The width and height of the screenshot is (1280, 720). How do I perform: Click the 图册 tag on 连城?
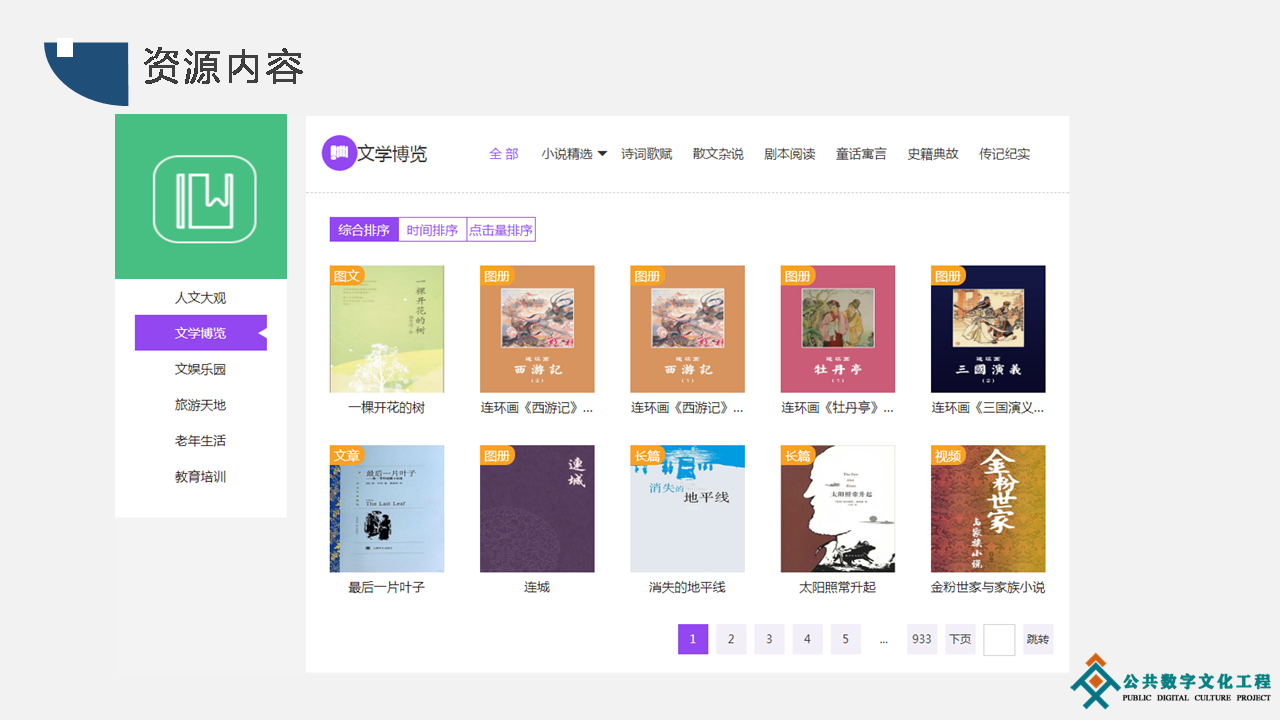(497, 456)
